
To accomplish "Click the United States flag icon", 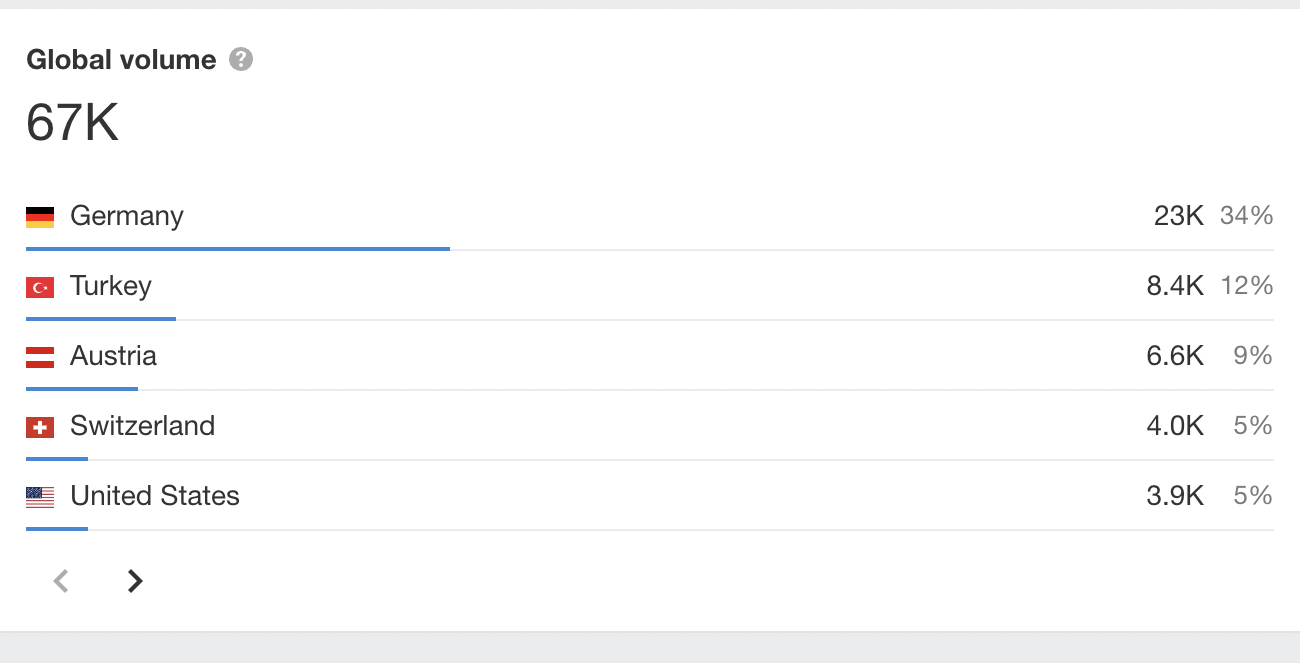I will coord(40,497).
